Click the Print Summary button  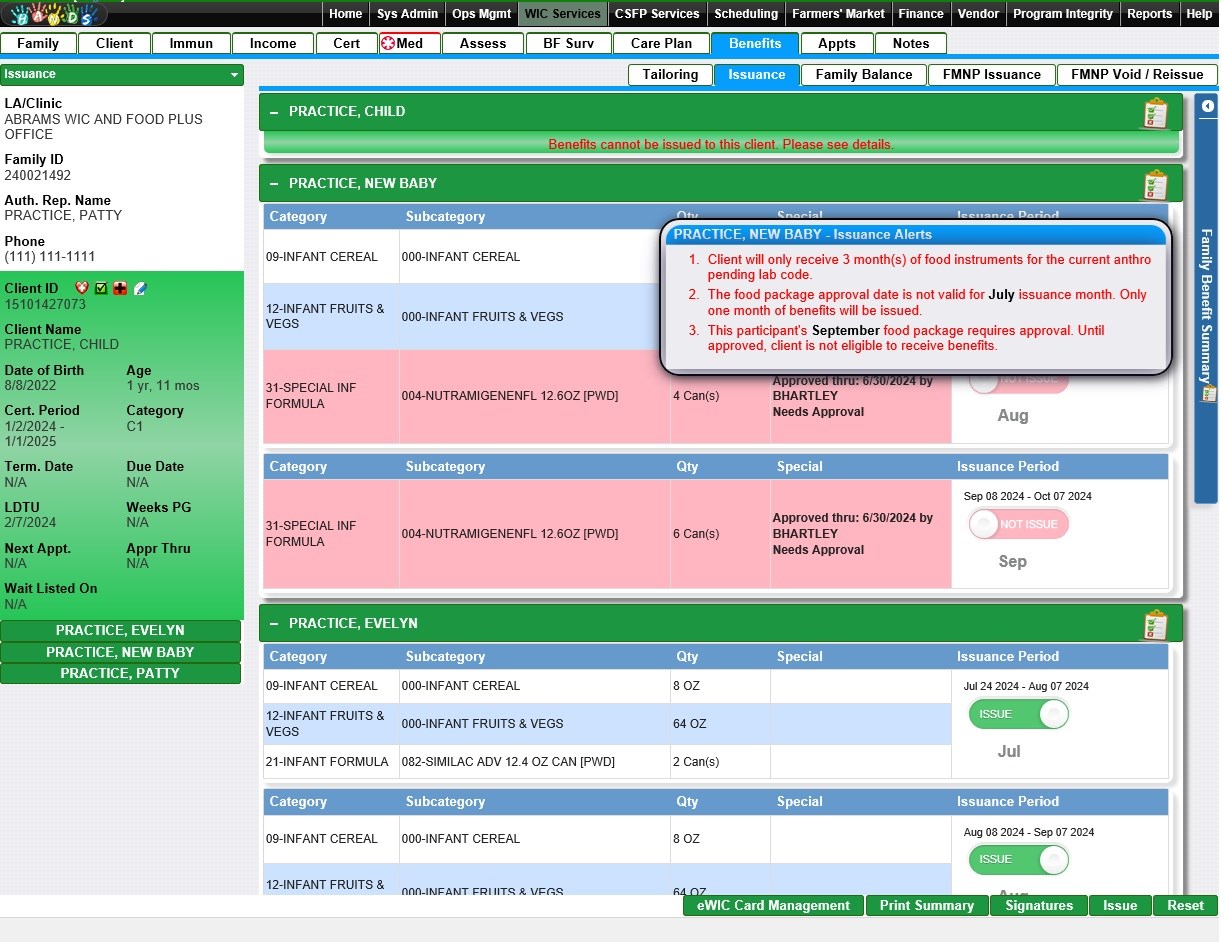pos(926,905)
